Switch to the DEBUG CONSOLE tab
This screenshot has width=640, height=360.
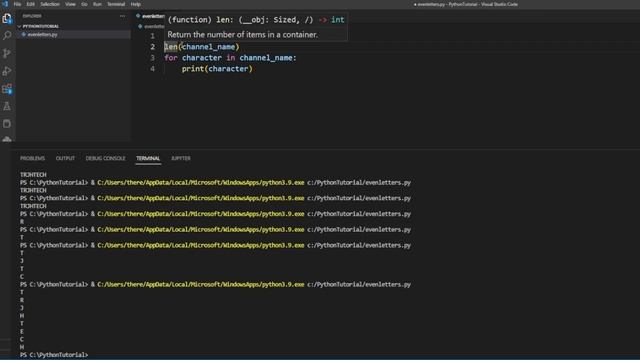(x=105, y=158)
